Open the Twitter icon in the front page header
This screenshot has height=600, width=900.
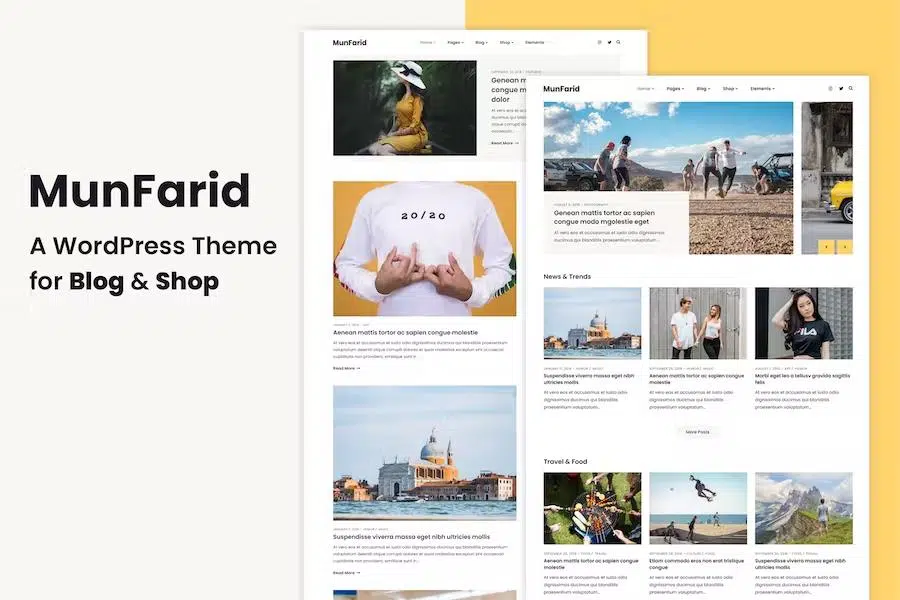click(840, 88)
